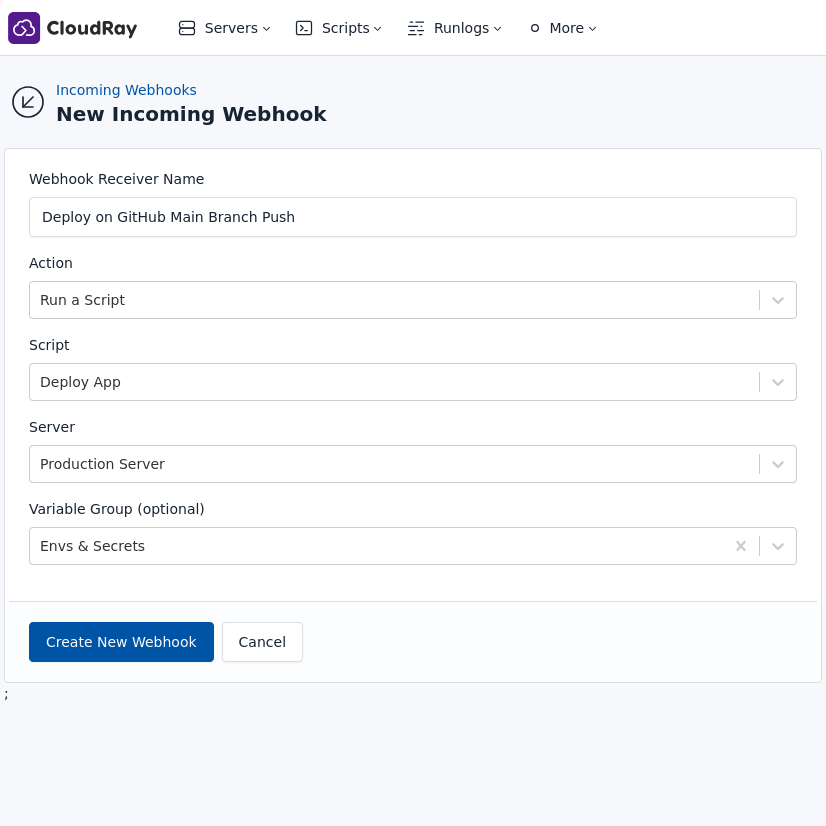Open the Scripts menu

[x=345, y=28]
